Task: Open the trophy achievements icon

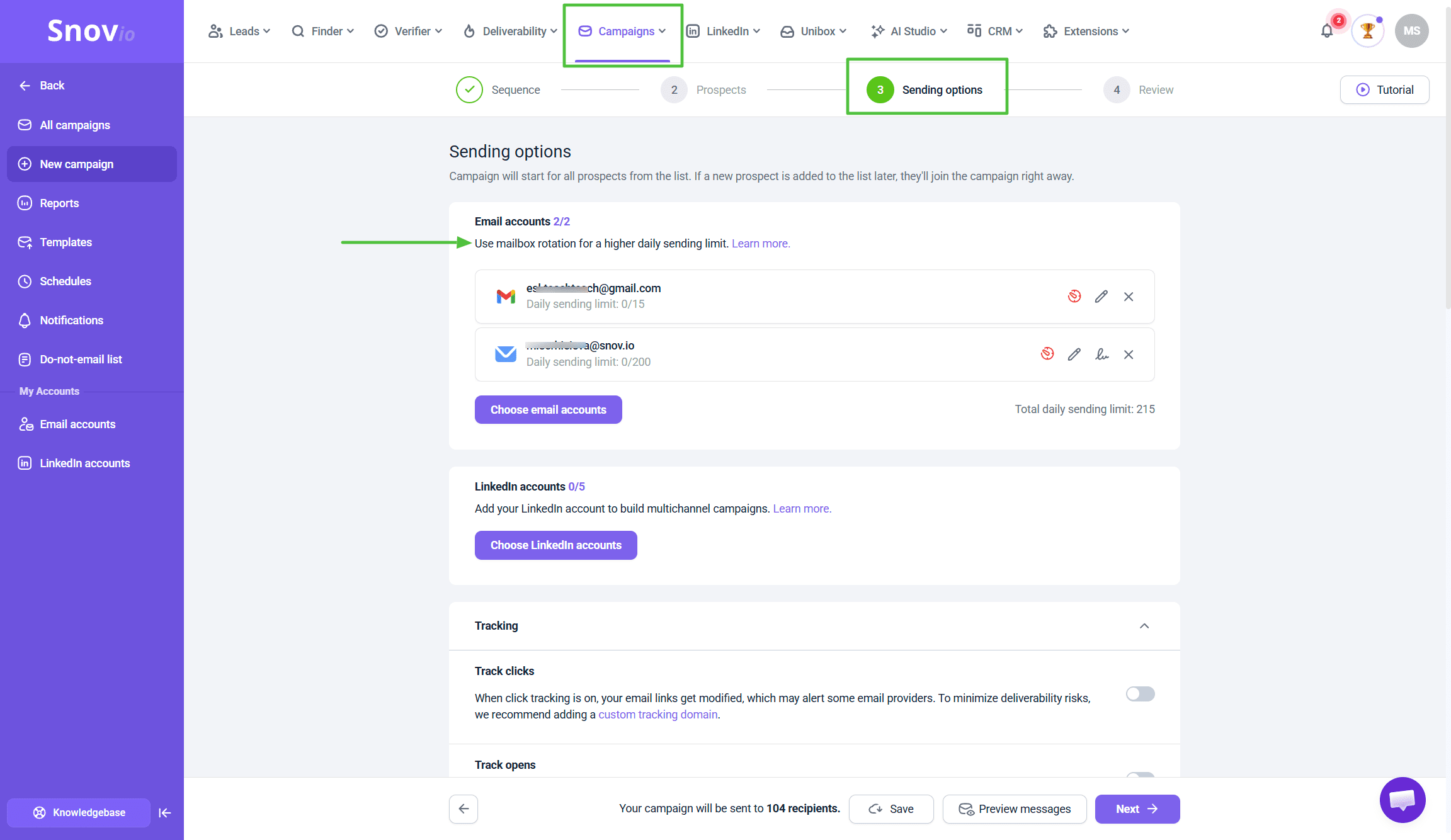Action: click(1367, 31)
